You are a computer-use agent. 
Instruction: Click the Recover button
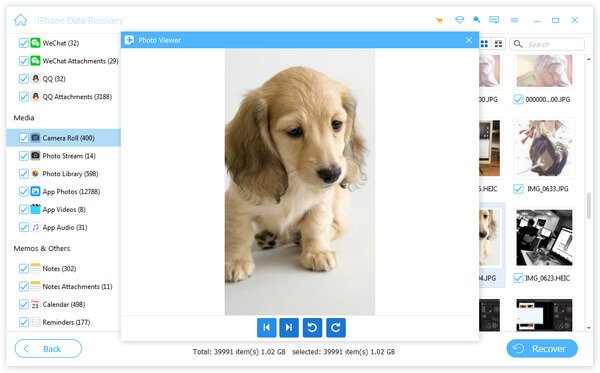(x=542, y=349)
